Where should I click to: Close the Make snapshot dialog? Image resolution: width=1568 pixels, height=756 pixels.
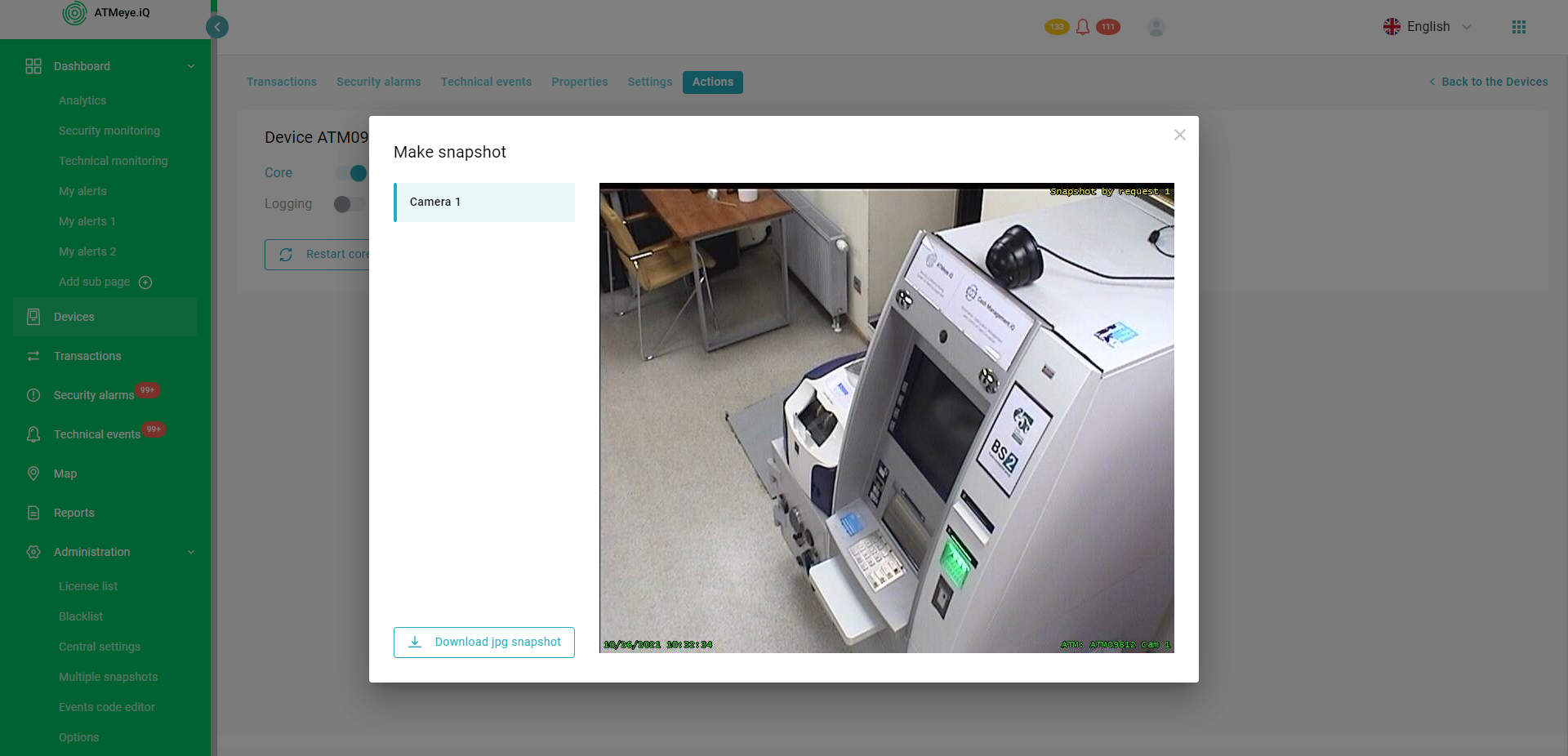[1179, 135]
